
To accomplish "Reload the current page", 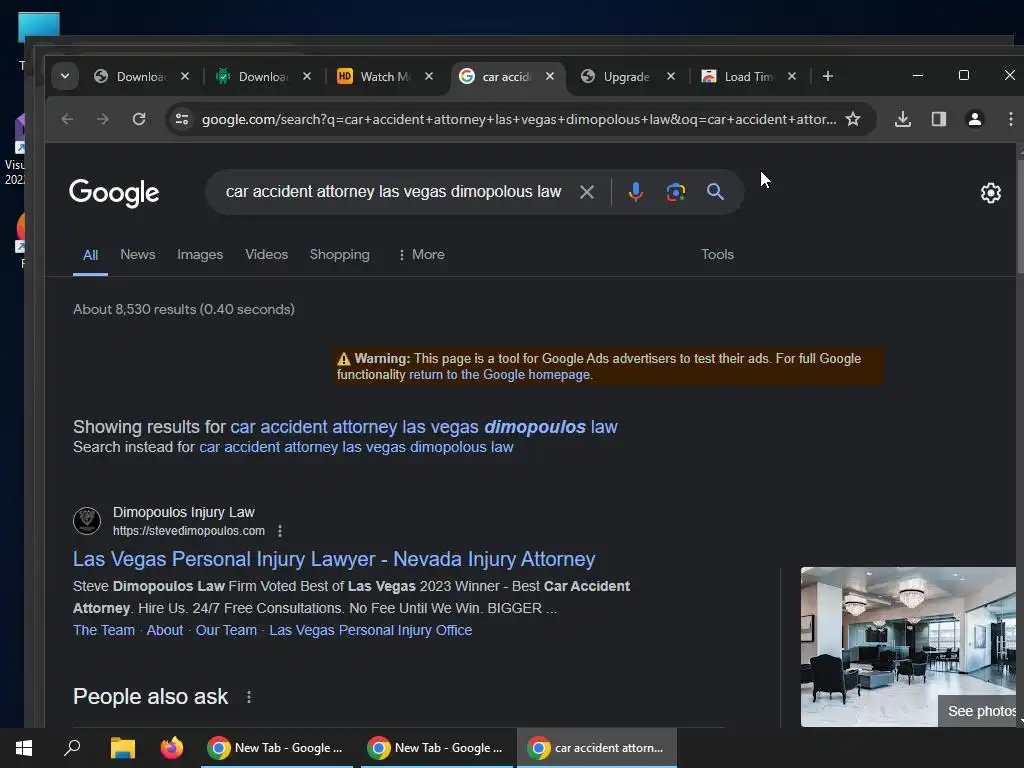I will pyautogui.click(x=138, y=119).
